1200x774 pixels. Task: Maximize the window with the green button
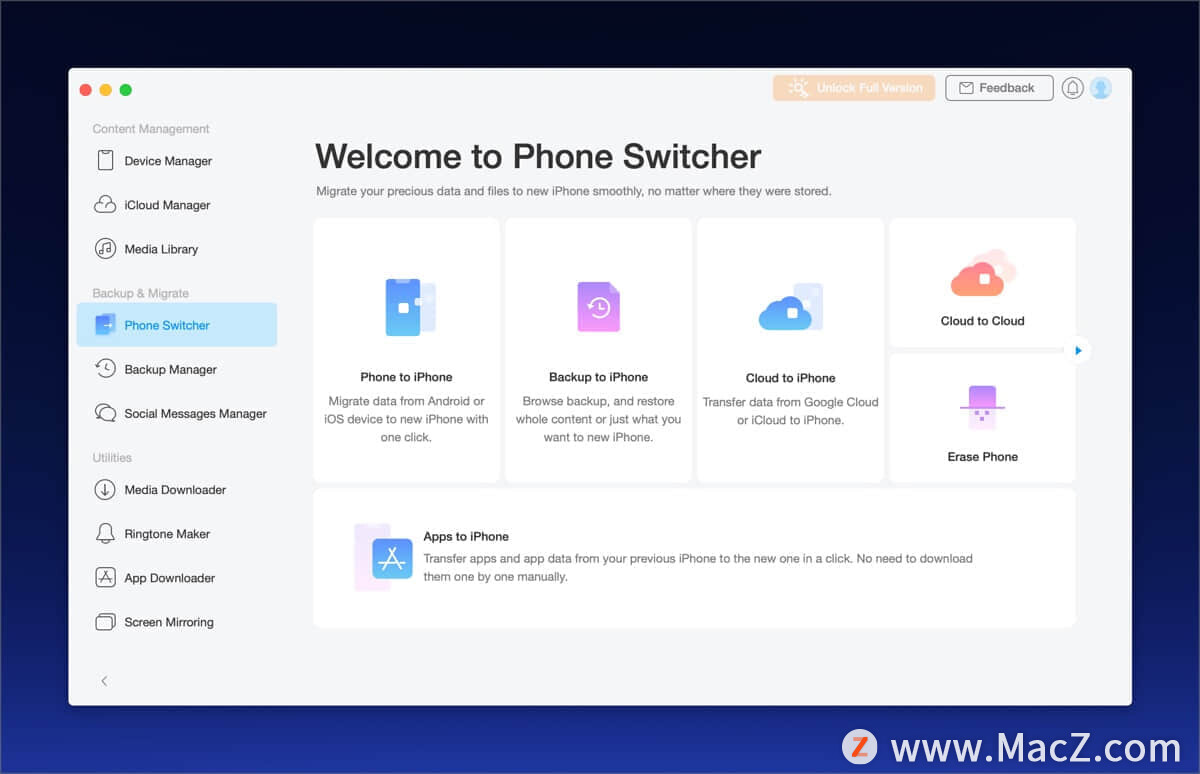pyautogui.click(x=126, y=90)
